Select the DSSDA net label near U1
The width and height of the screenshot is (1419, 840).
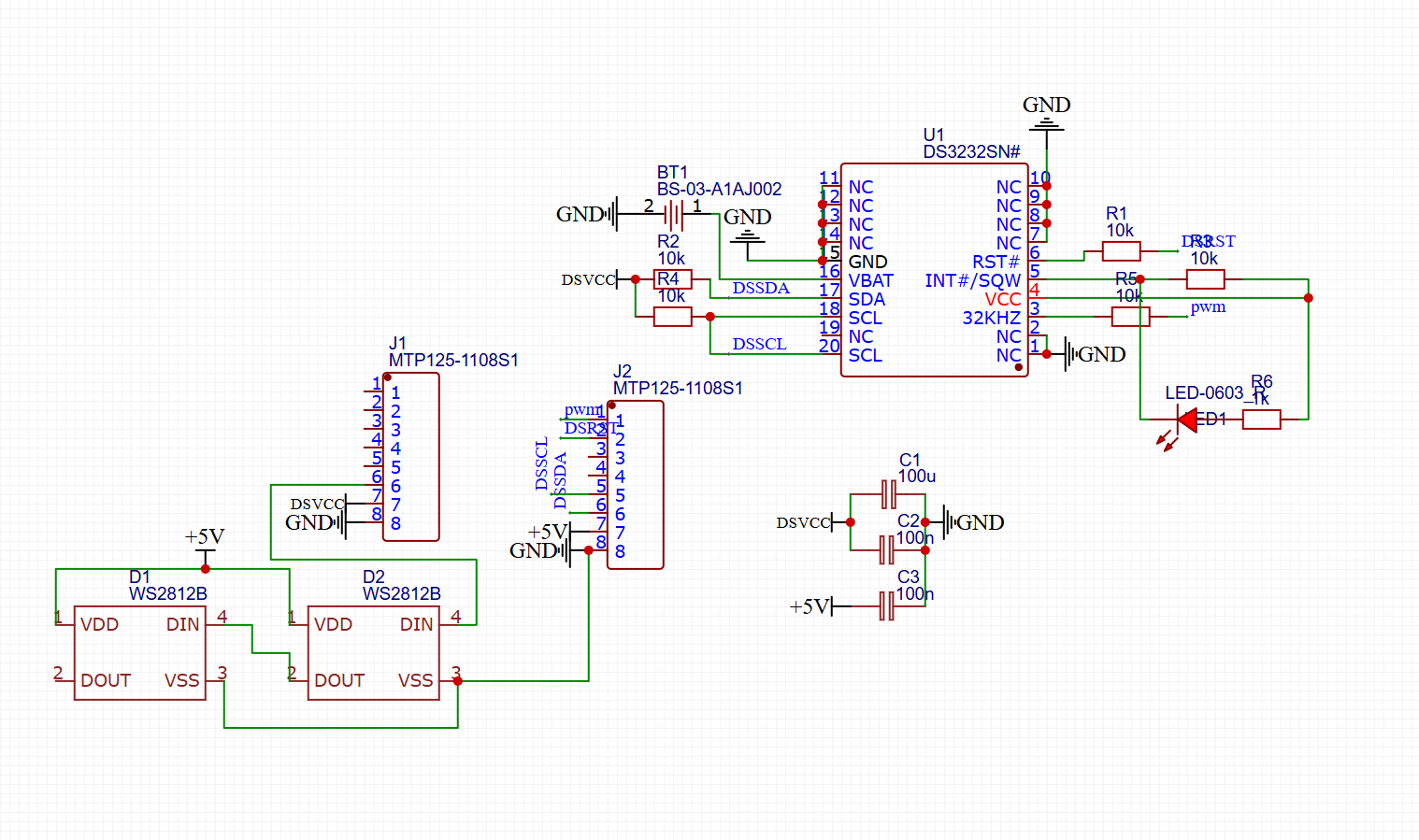[761, 288]
